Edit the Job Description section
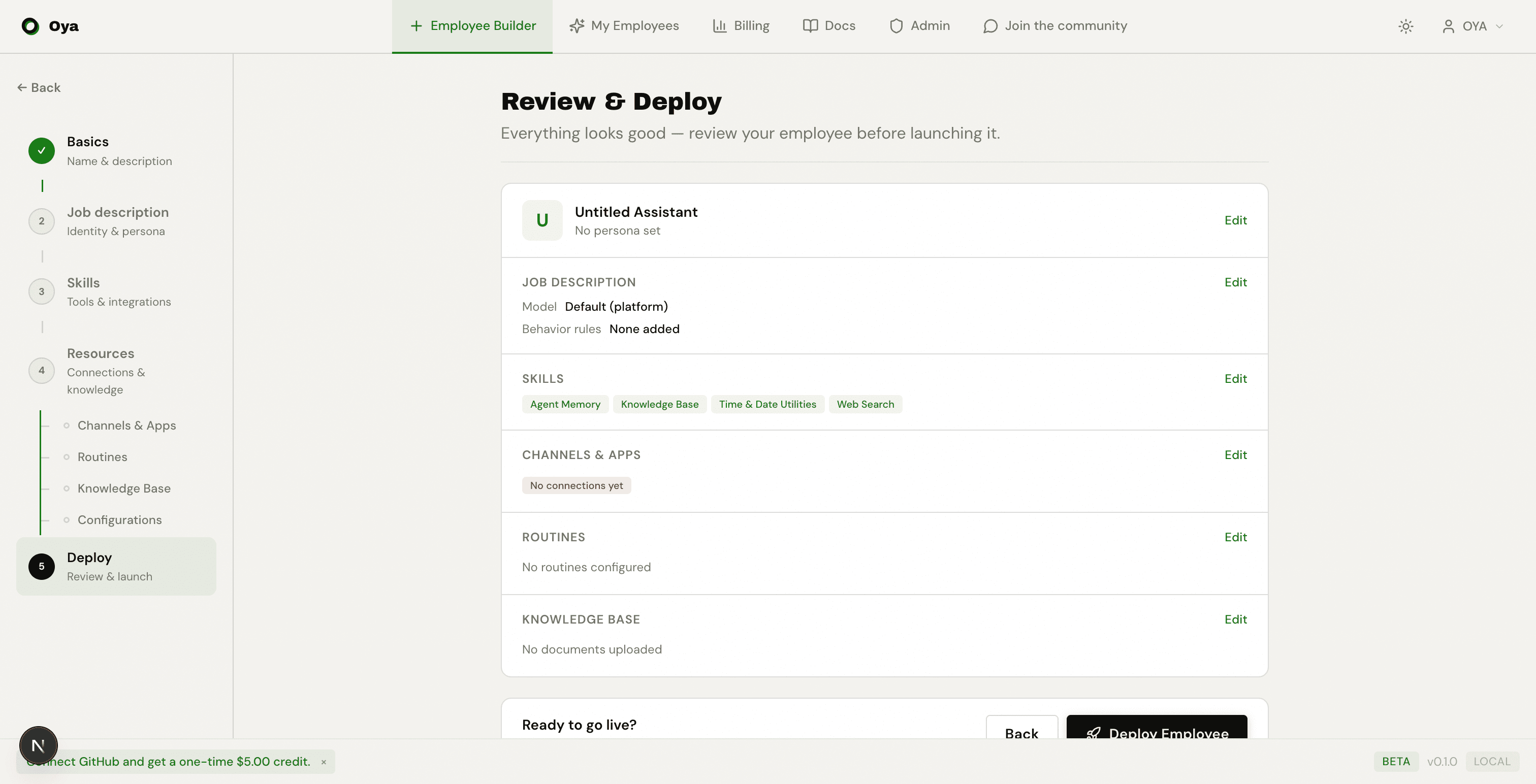This screenshot has width=1536, height=784. (x=1235, y=282)
